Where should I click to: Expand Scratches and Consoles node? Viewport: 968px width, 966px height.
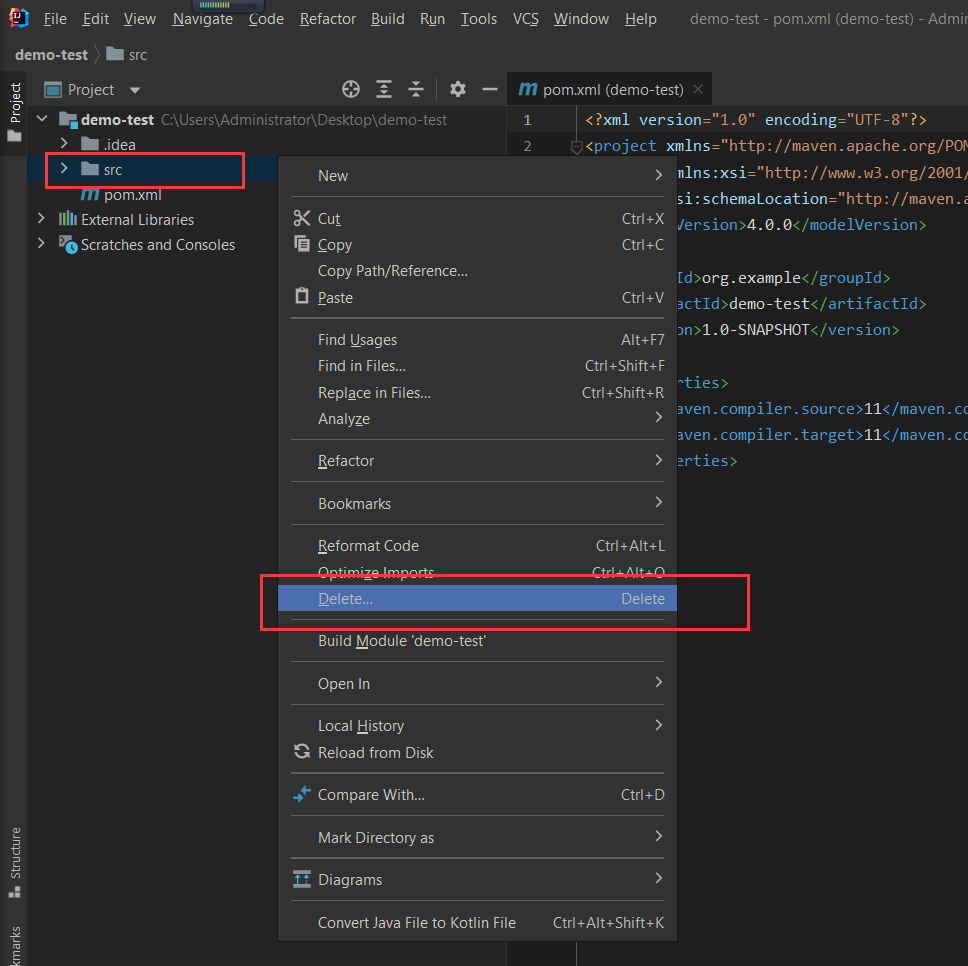tap(41, 244)
